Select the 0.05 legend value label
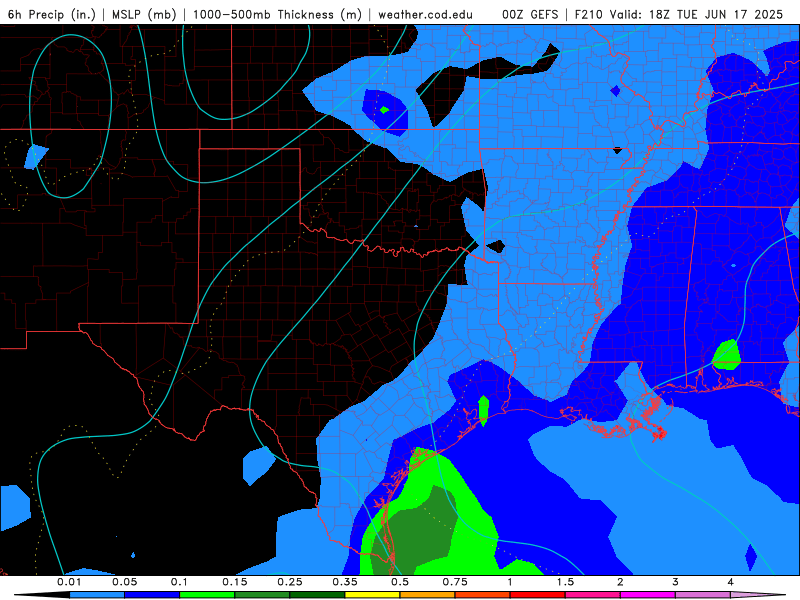Screen dimensions: 800x600 [124, 582]
